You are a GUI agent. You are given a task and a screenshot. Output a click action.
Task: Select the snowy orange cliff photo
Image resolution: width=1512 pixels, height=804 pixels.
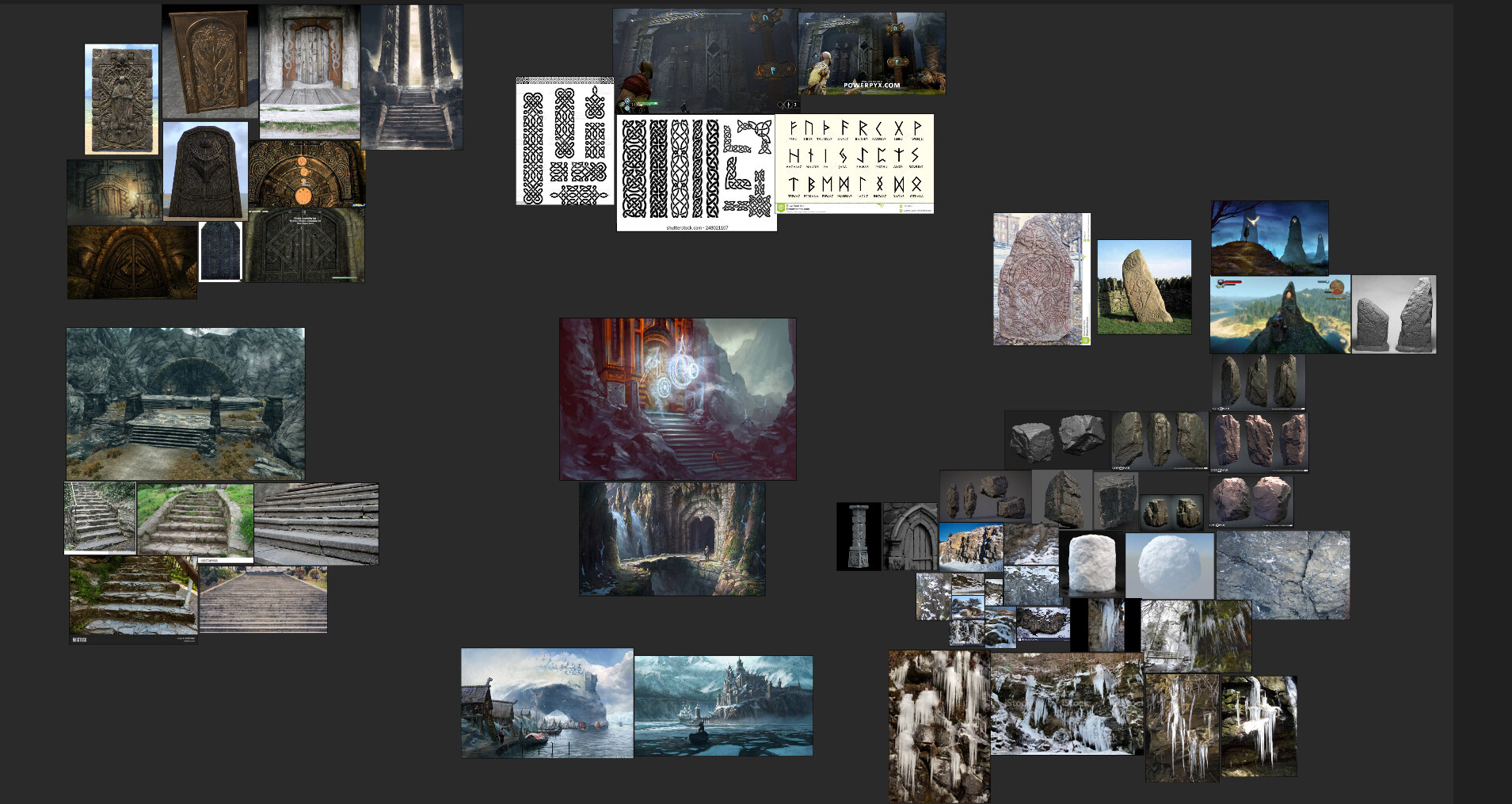pyautogui.click(x=971, y=547)
